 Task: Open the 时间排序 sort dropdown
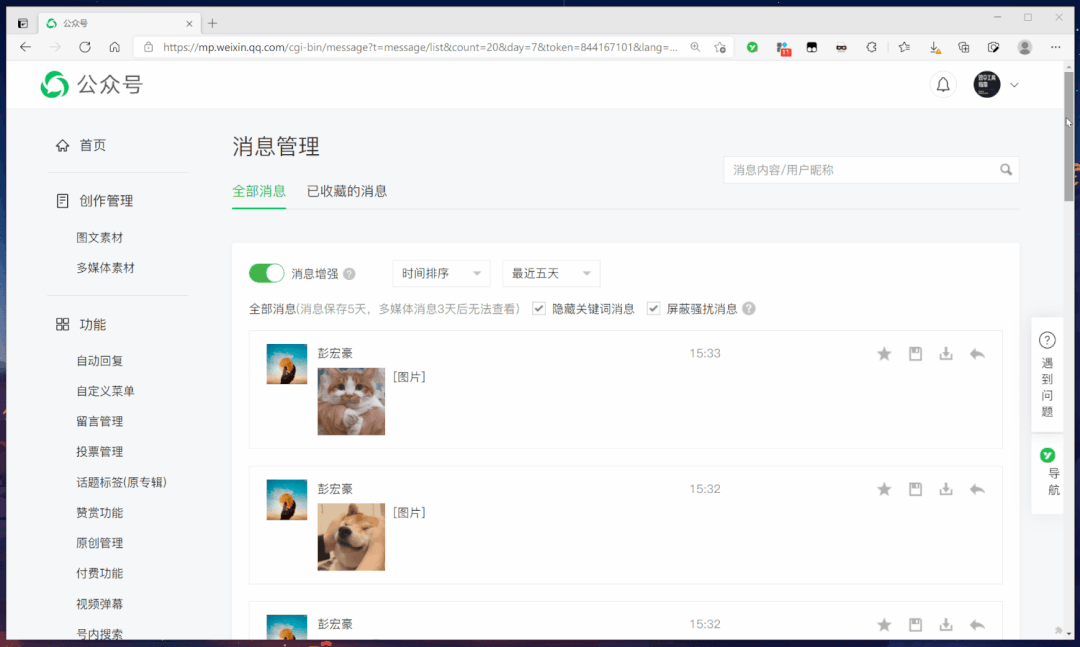pos(441,272)
